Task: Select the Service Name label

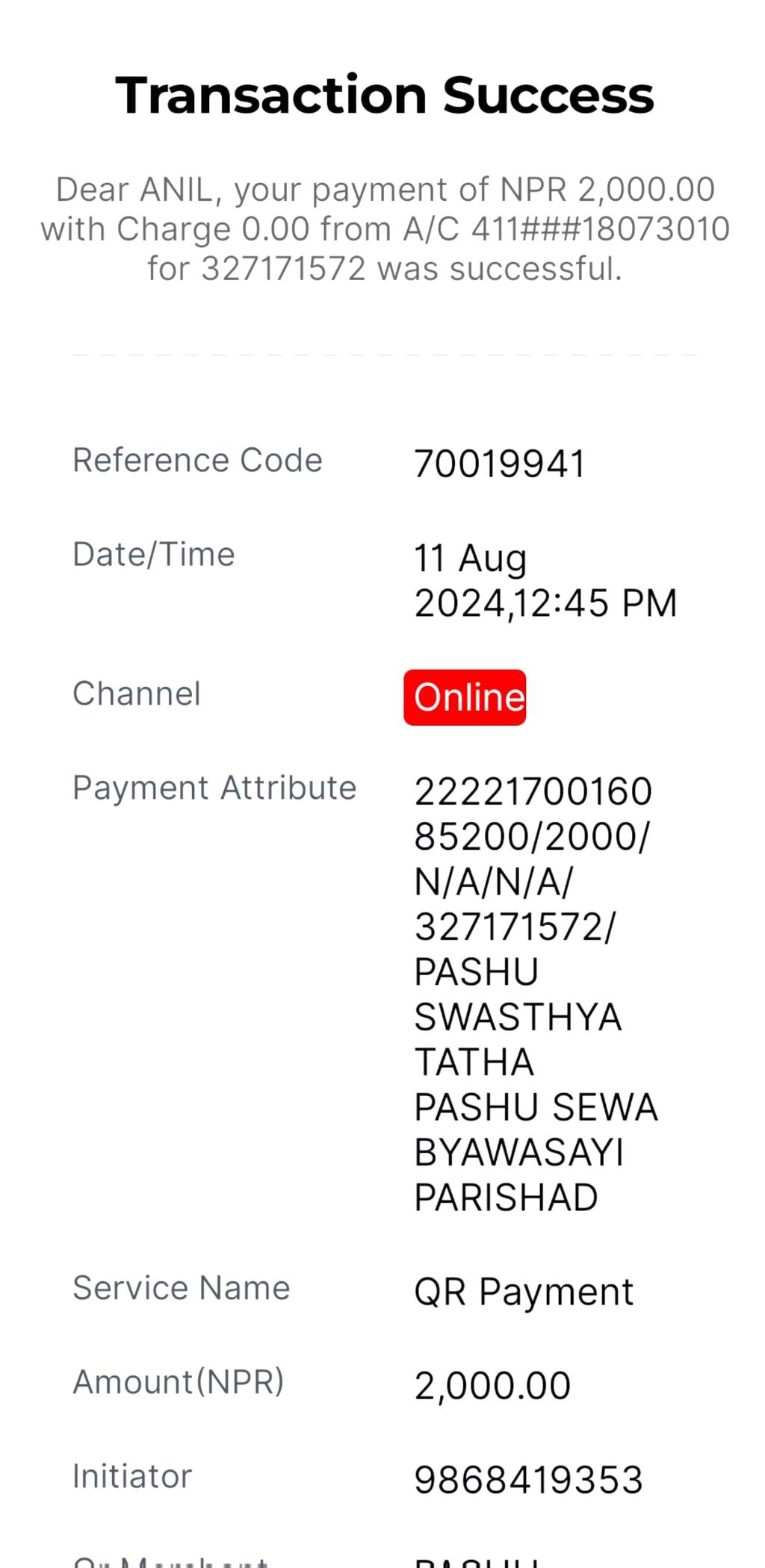Action: pyautogui.click(x=182, y=1288)
